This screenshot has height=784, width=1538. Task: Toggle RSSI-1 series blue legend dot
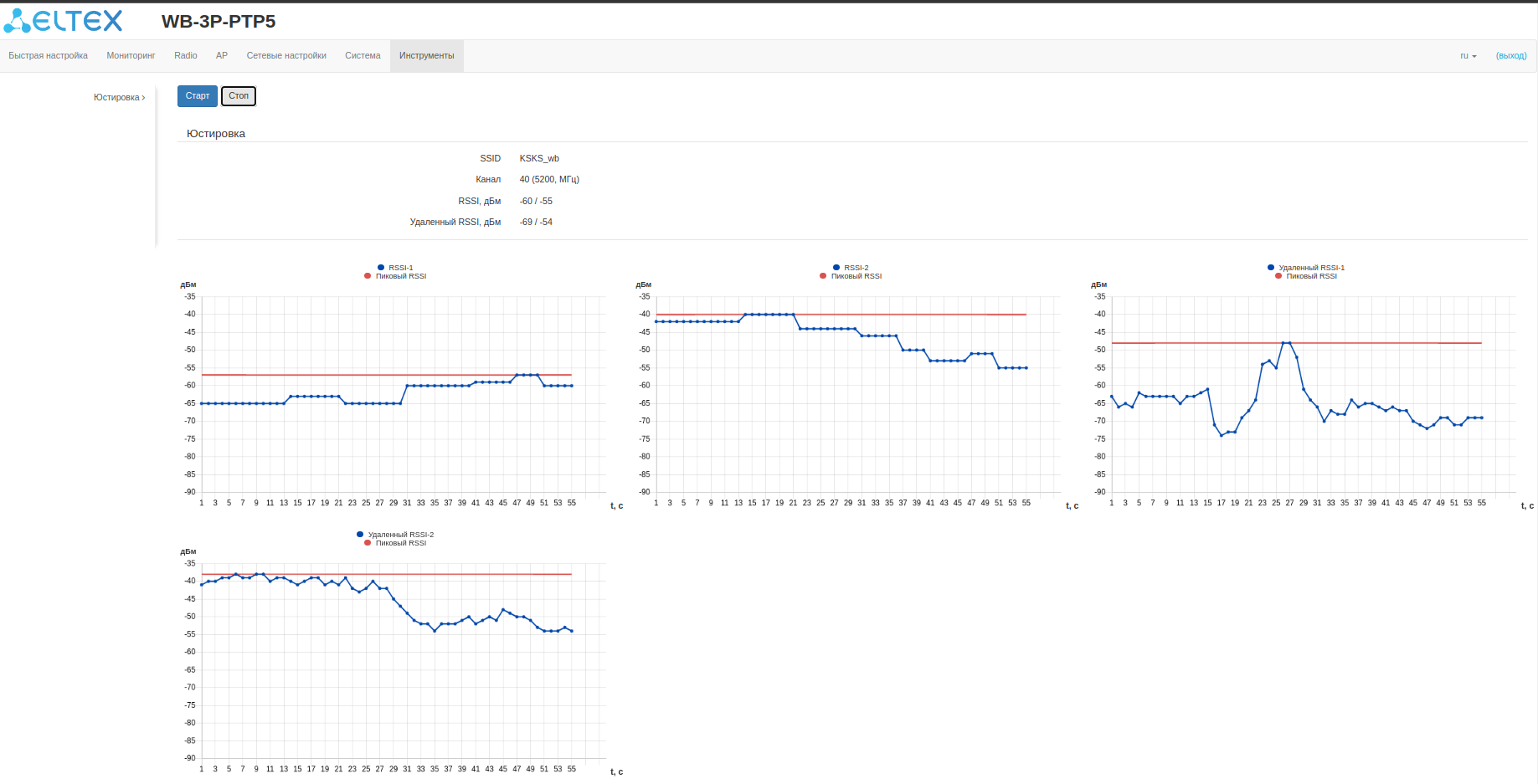point(381,268)
